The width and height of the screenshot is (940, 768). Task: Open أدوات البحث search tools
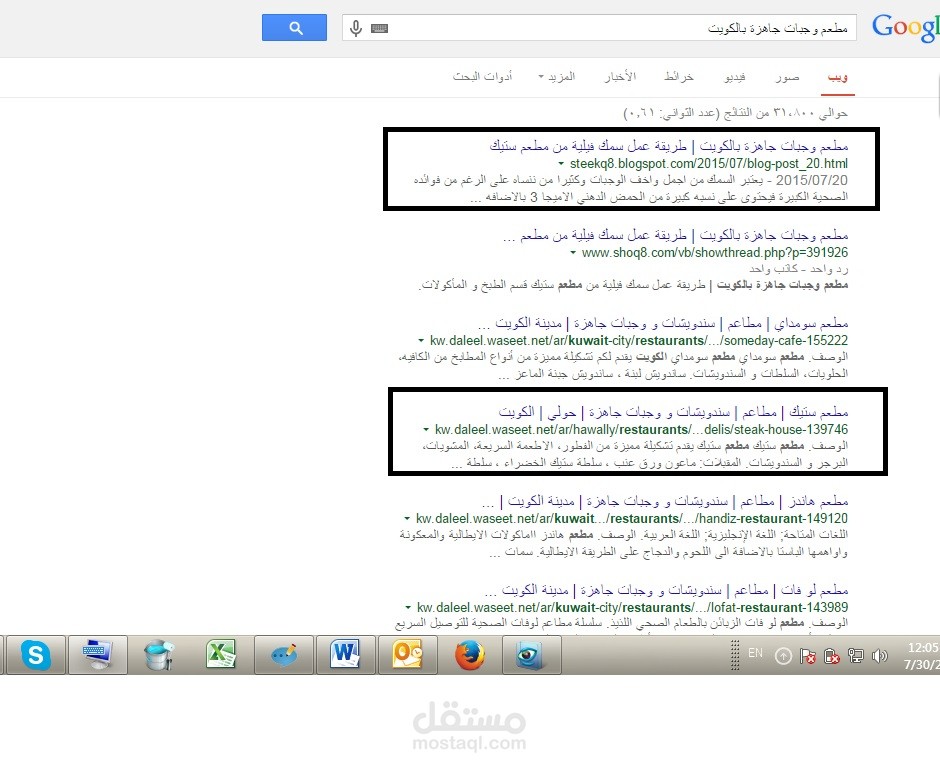[483, 77]
